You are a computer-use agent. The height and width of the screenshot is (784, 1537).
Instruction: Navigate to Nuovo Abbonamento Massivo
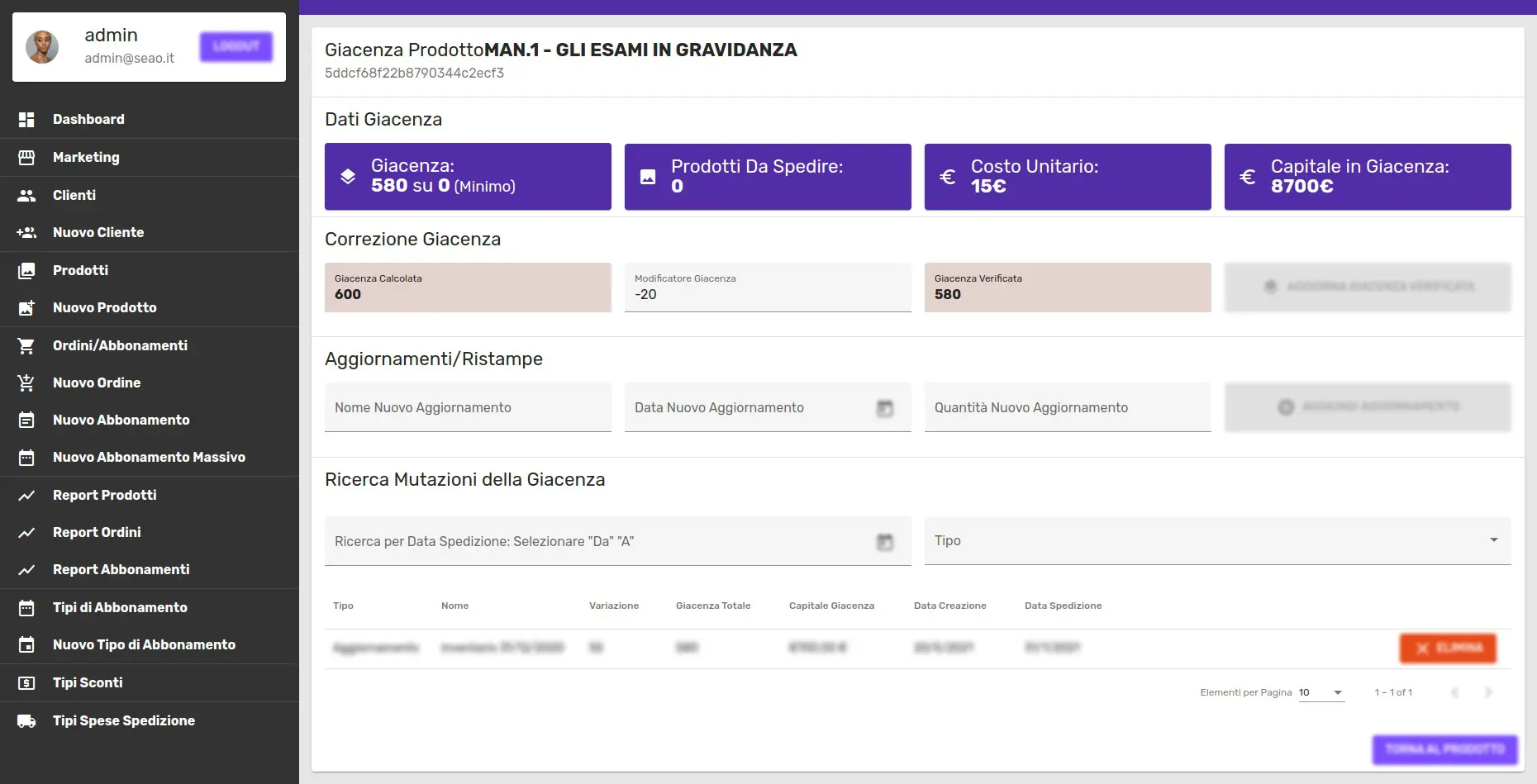click(x=149, y=457)
